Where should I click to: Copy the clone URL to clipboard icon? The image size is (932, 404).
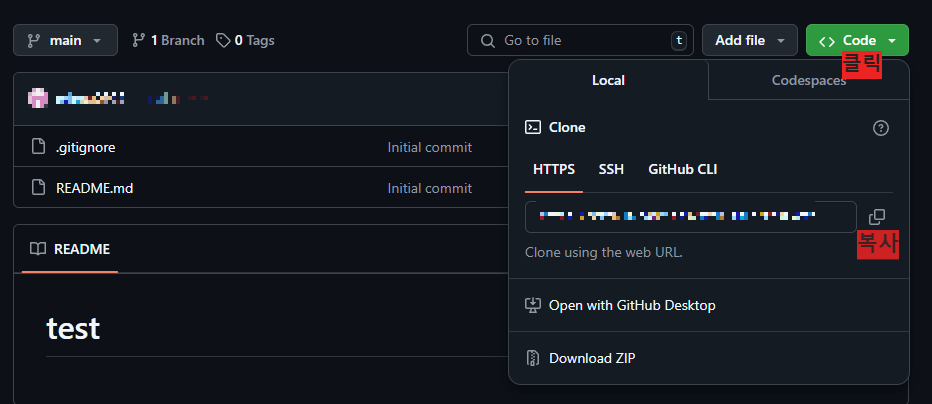(877, 217)
